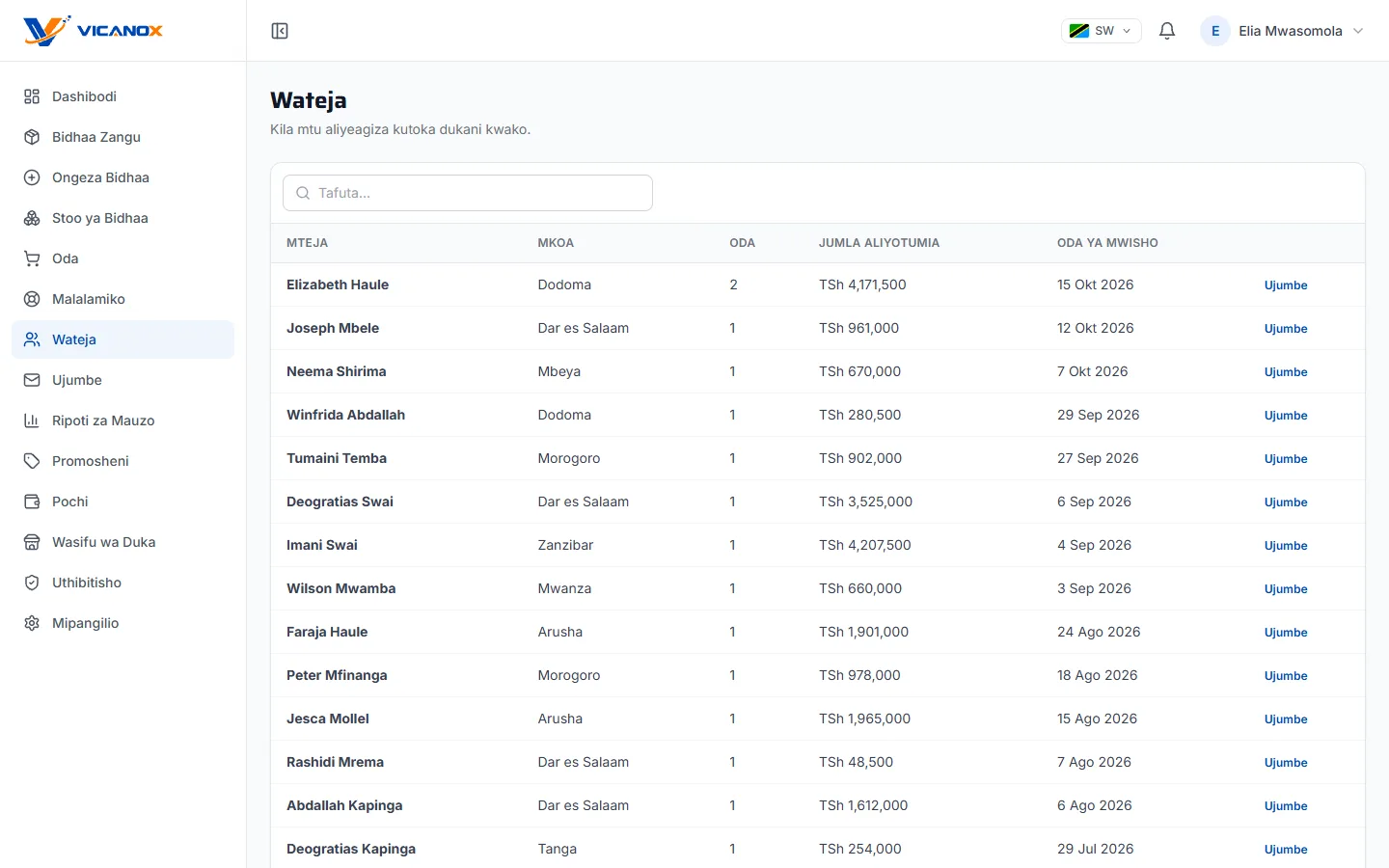Click the Ripoti za Mauzo chart icon
Viewport: 1389px width, 868px height.
pyautogui.click(x=32, y=420)
